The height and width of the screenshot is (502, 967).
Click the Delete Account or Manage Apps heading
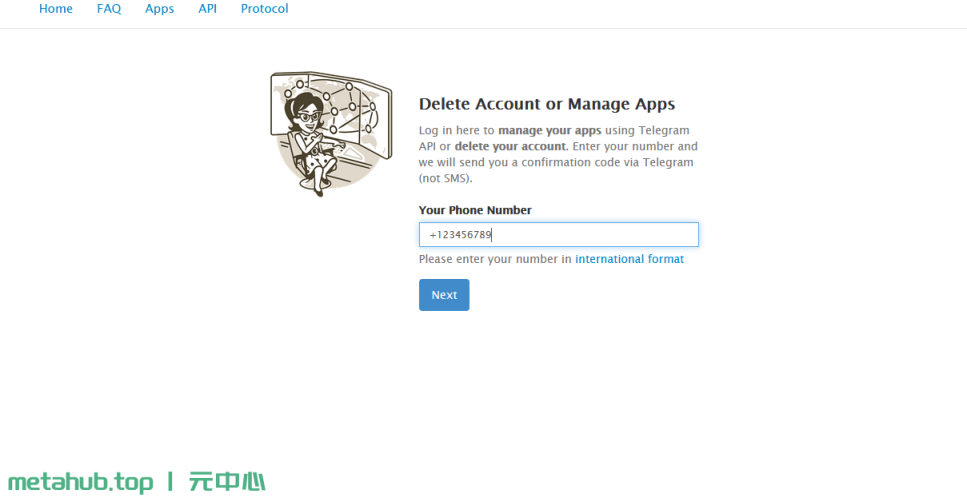point(547,104)
